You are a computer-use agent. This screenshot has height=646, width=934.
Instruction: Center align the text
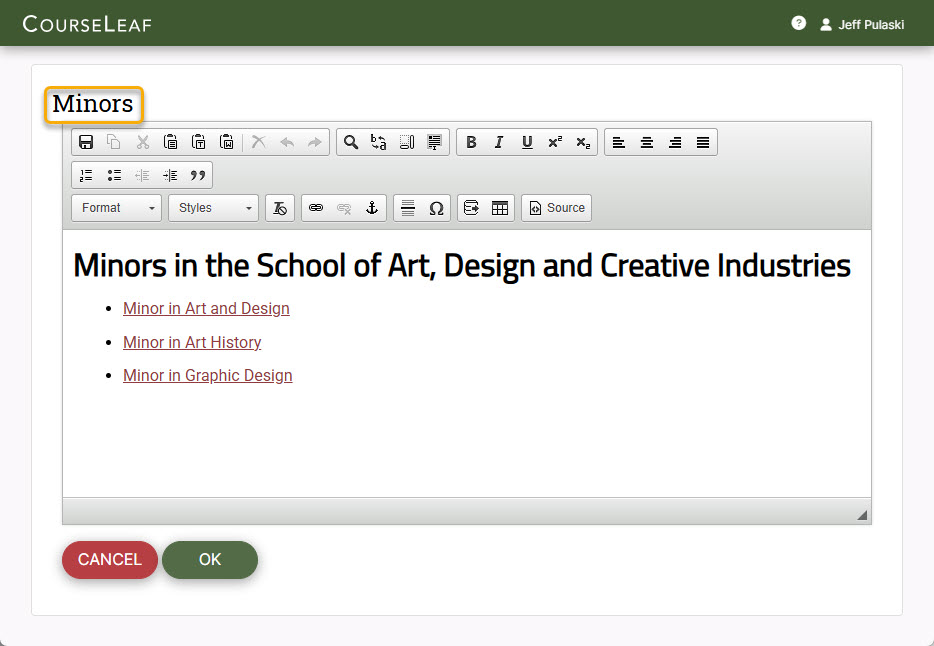[647, 142]
